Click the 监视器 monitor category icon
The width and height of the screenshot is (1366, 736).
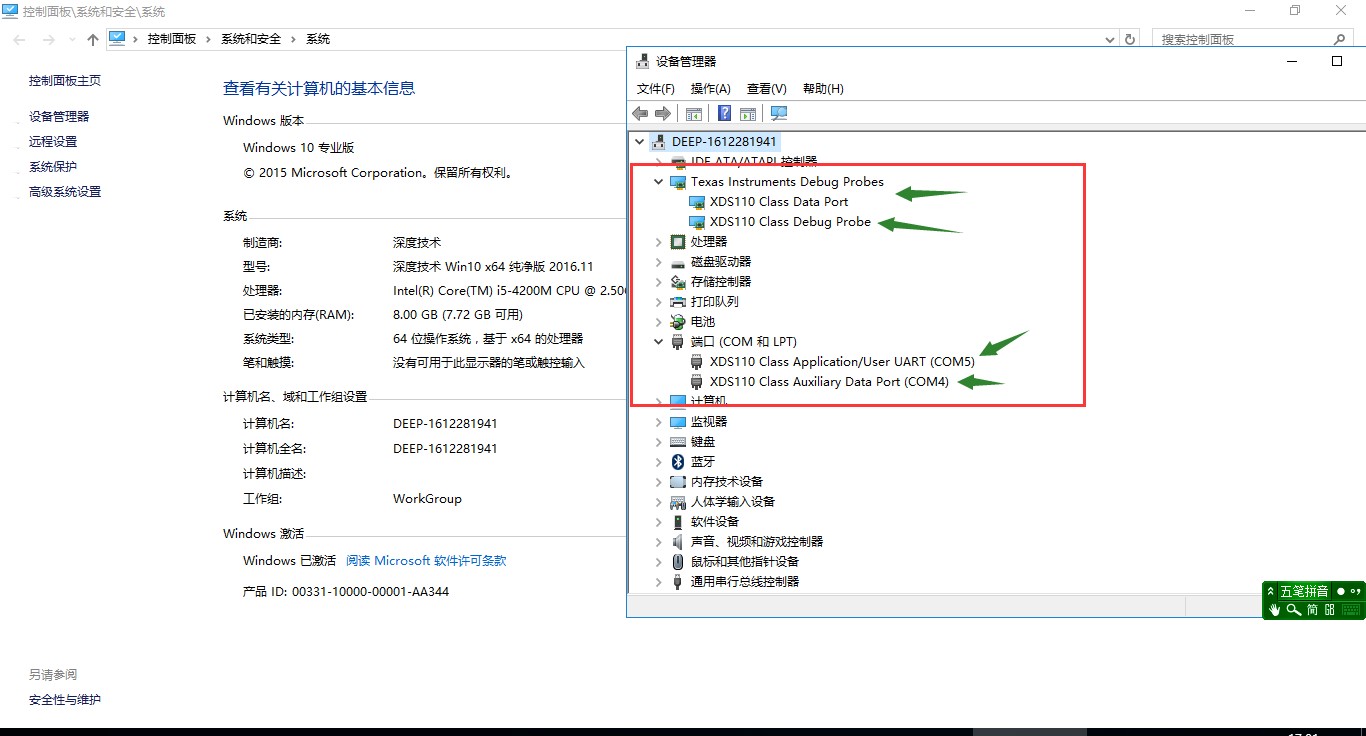point(678,422)
